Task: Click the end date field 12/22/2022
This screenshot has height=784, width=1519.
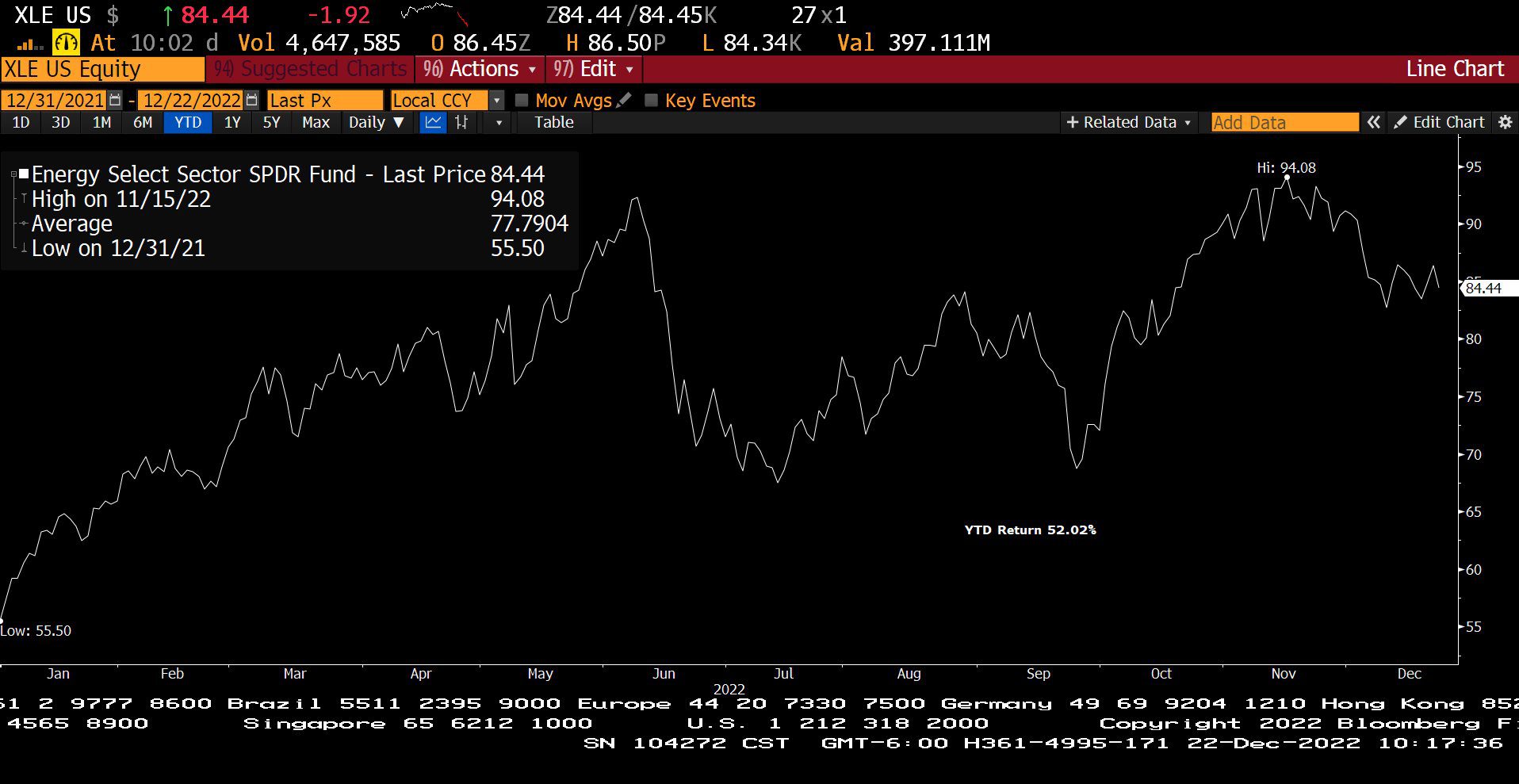Action: (191, 101)
